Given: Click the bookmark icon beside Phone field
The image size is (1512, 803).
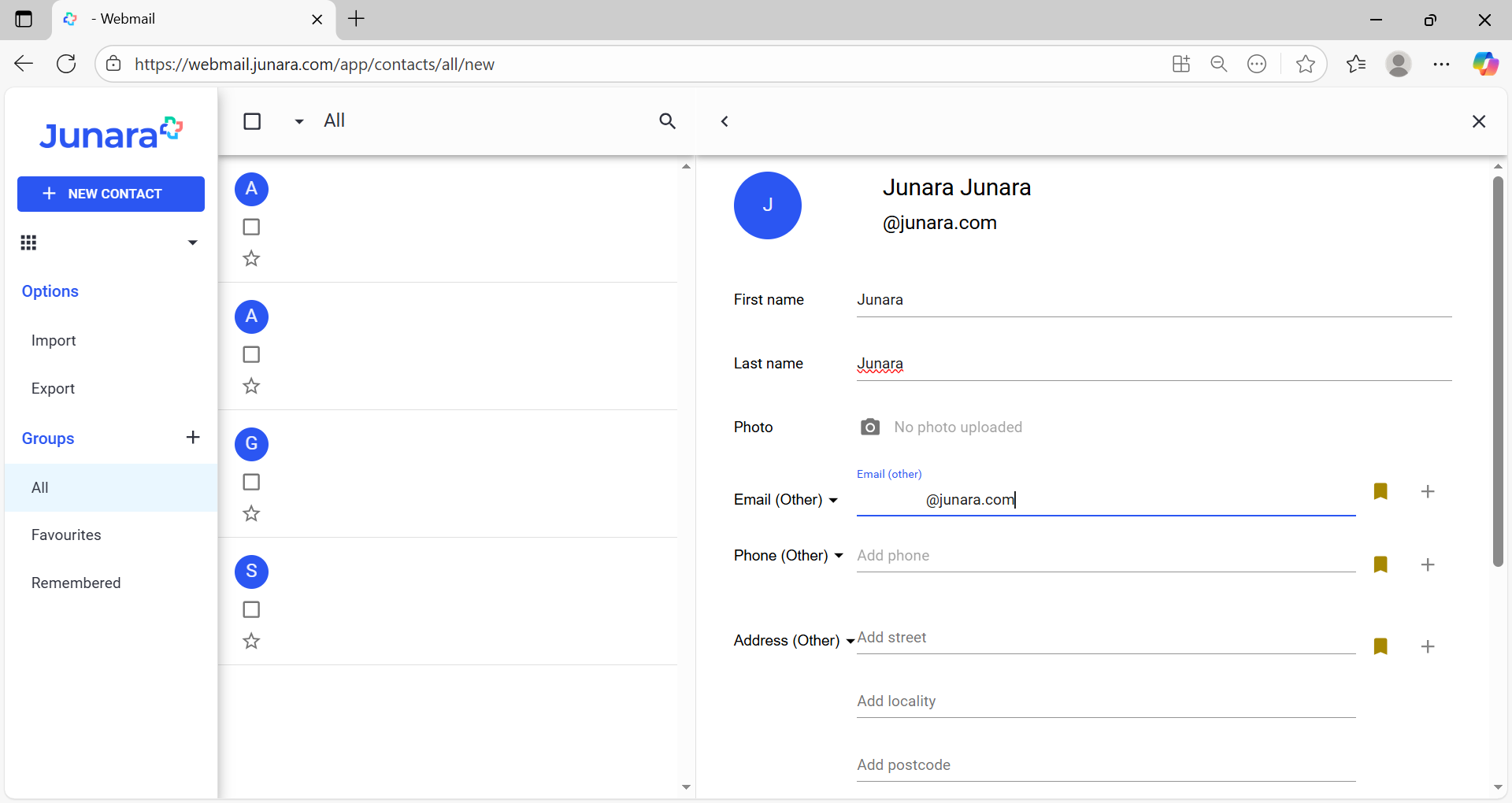Looking at the screenshot, I should (x=1380, y=564).
